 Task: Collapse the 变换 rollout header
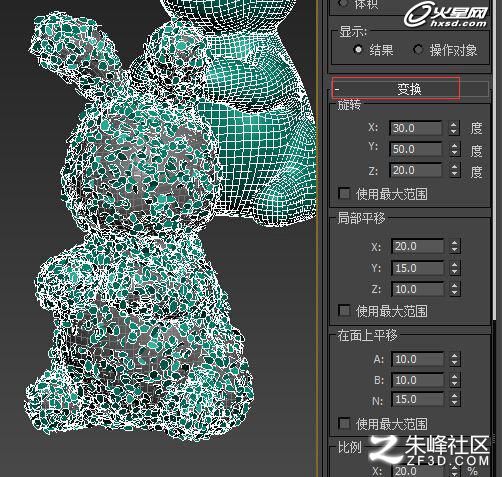pos(410,89)
